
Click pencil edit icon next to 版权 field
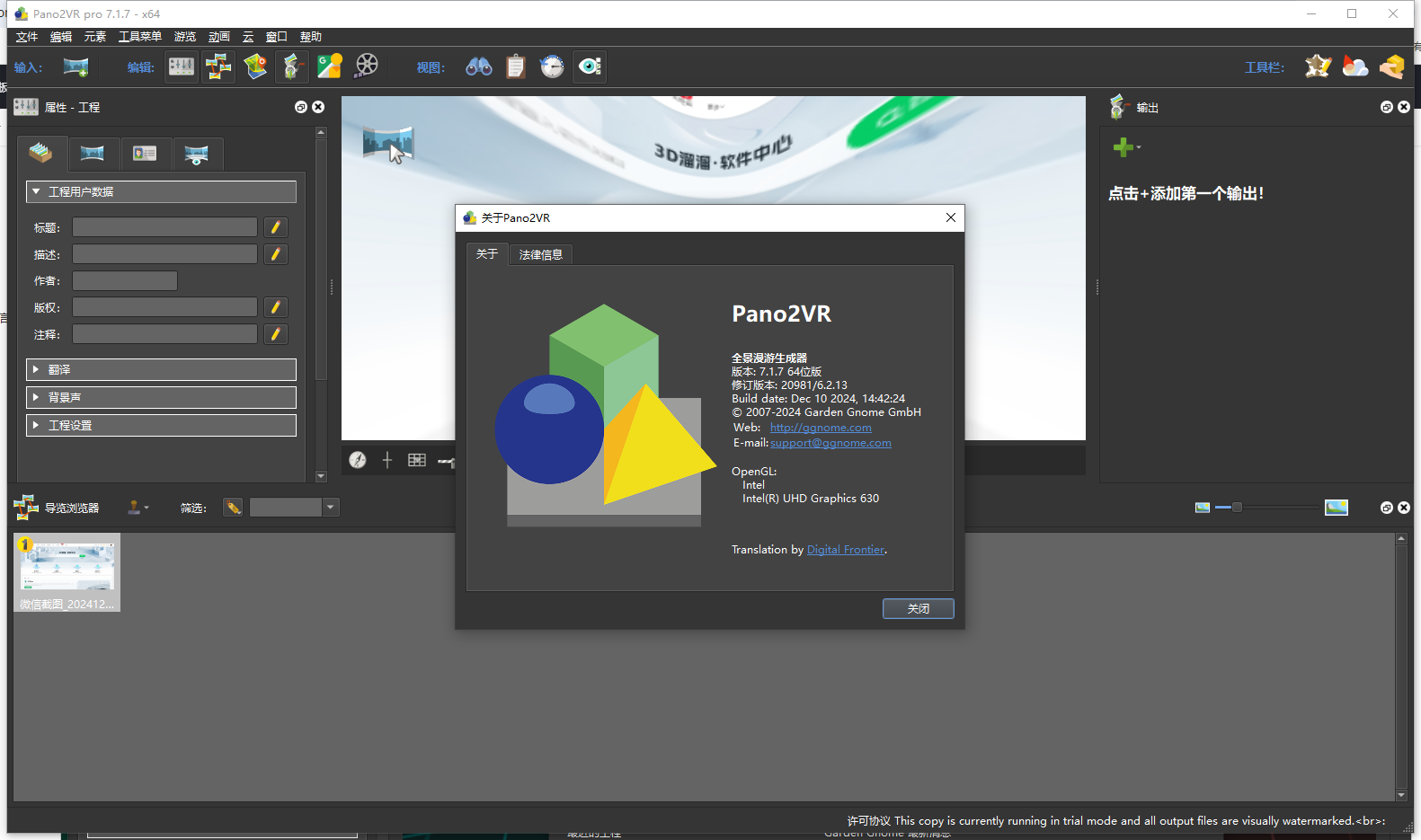tap(276, 307)
